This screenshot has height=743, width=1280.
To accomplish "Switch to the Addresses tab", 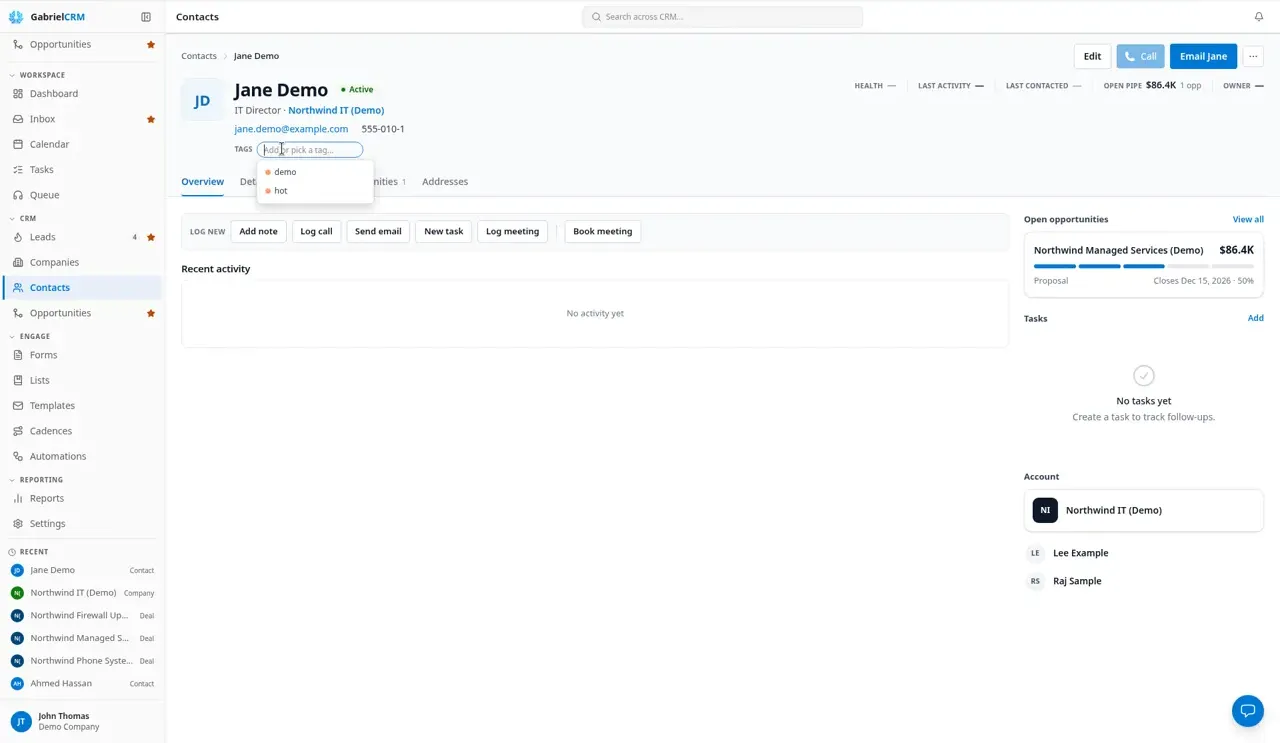I will click(x=445, y=182).
